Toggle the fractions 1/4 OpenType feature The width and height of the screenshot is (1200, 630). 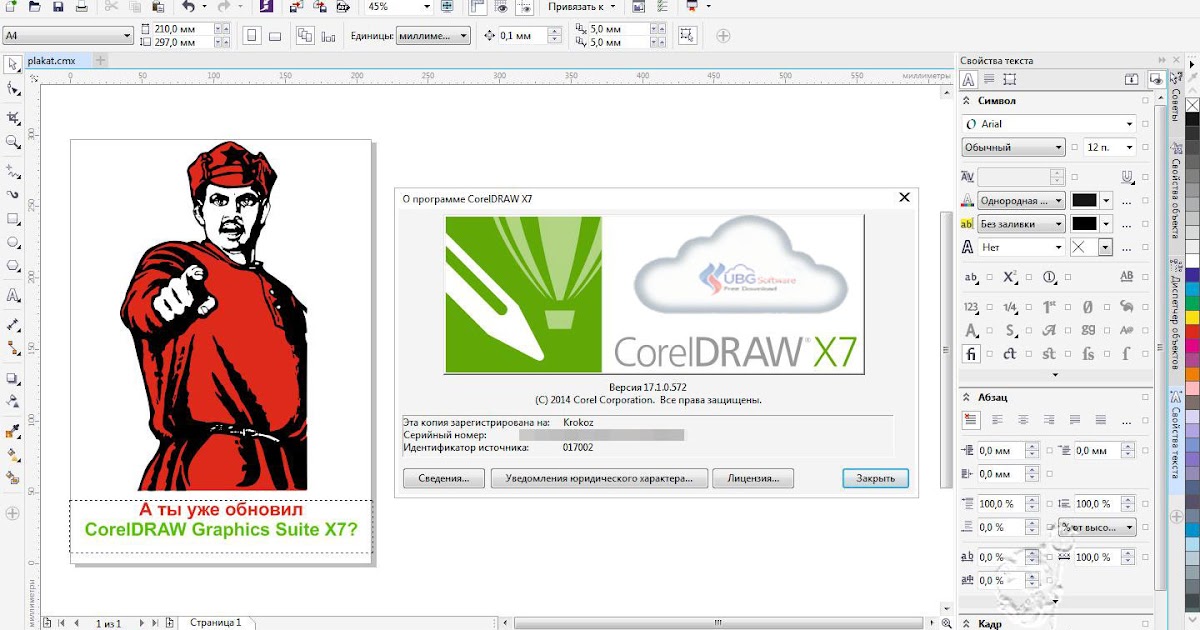pos(1010,307)
